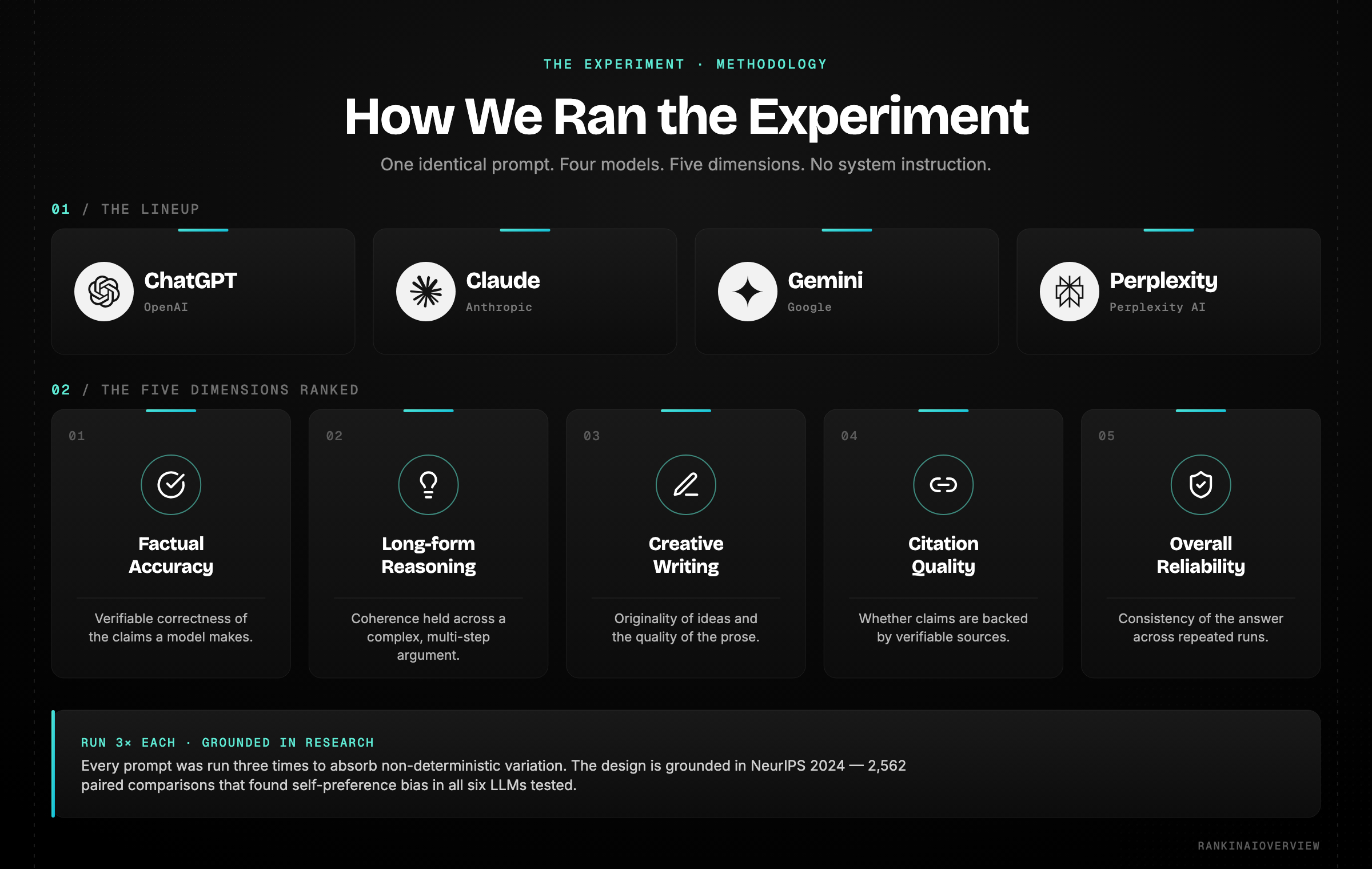Click 'Consistency of the answer' description
Screen dimensions: 1372x869
[1201, 628]
